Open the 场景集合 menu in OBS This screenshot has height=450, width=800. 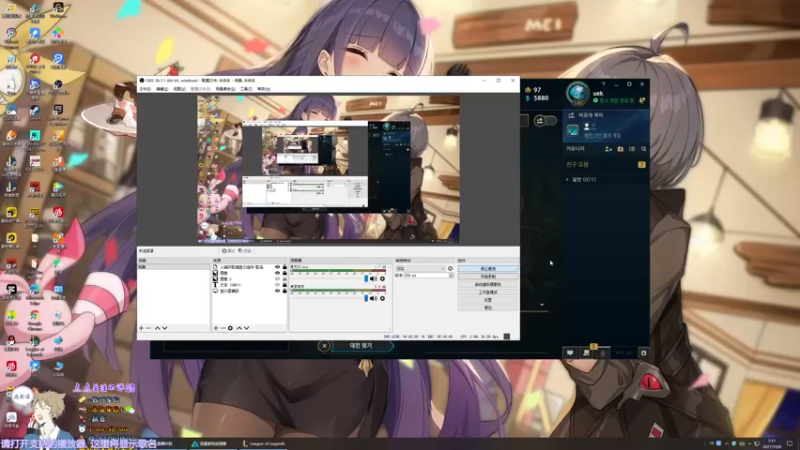[225, 89]
